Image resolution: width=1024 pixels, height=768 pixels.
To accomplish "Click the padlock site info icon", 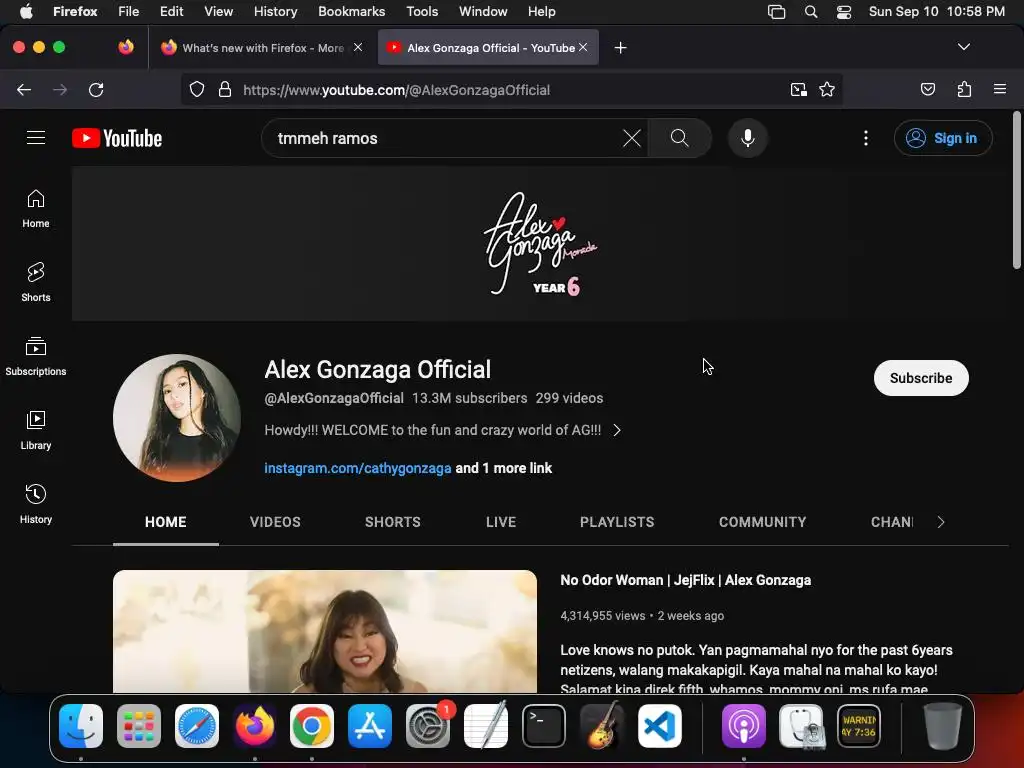I will click(x=225, y=90).
